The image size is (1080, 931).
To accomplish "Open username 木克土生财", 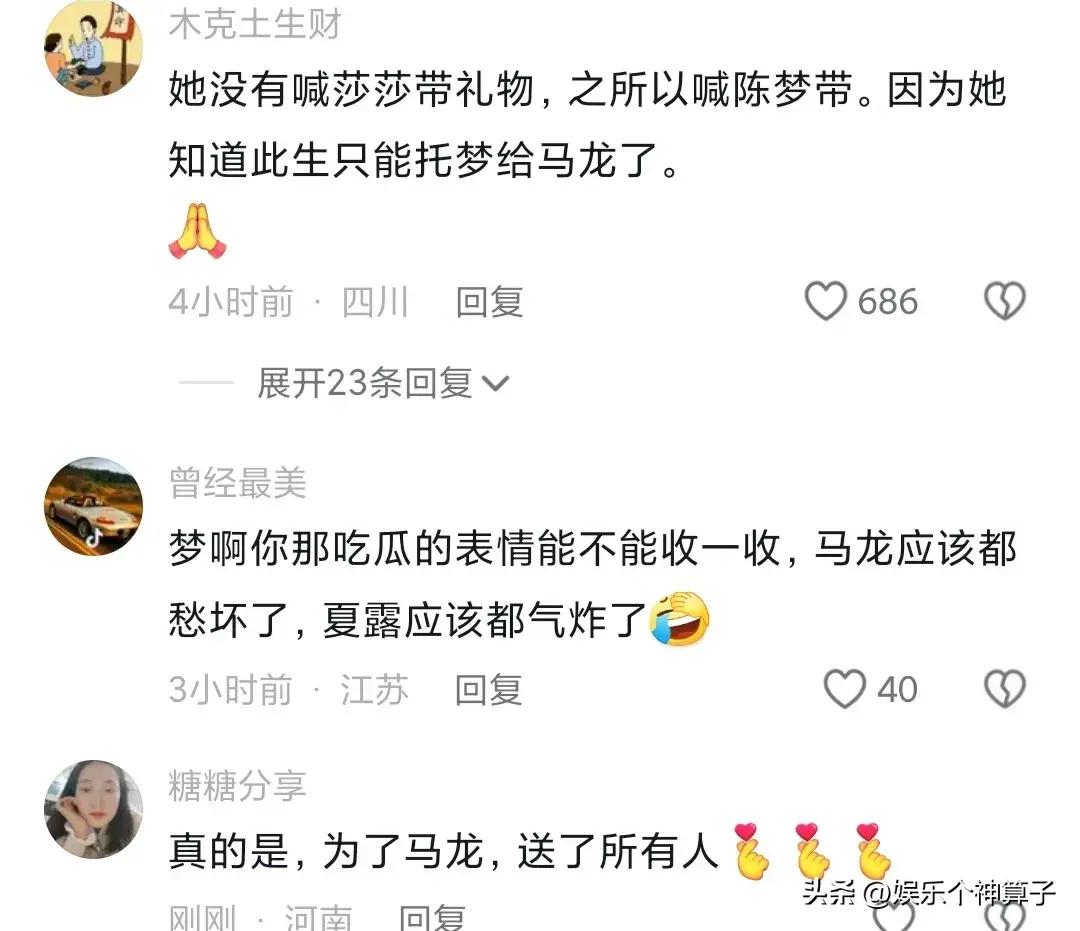I will pos(255,23).
